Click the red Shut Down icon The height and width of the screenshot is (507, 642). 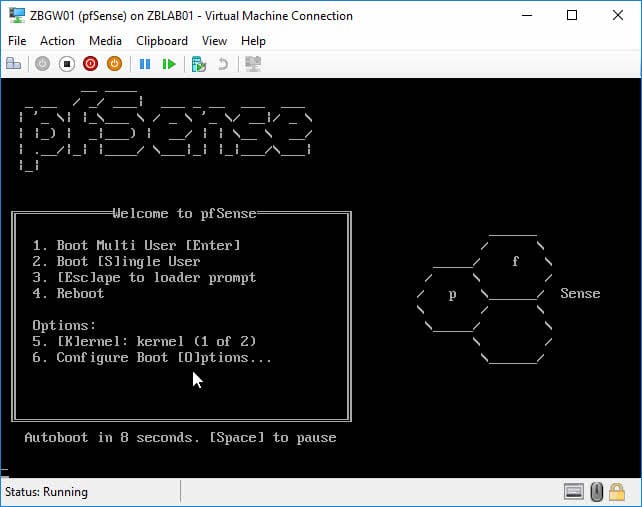coord(90,64)
